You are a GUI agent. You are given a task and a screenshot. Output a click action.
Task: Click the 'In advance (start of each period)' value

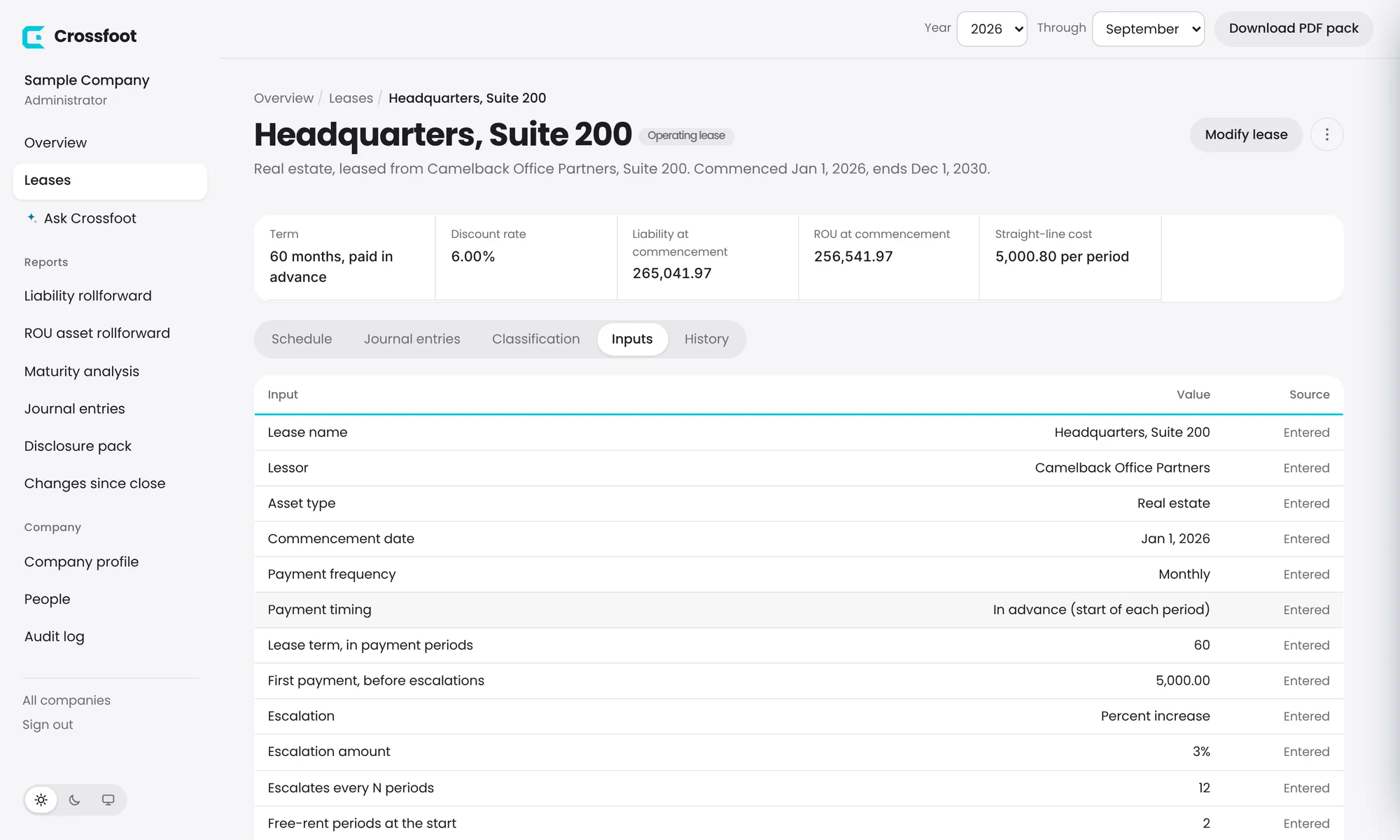coord(1101,610)
